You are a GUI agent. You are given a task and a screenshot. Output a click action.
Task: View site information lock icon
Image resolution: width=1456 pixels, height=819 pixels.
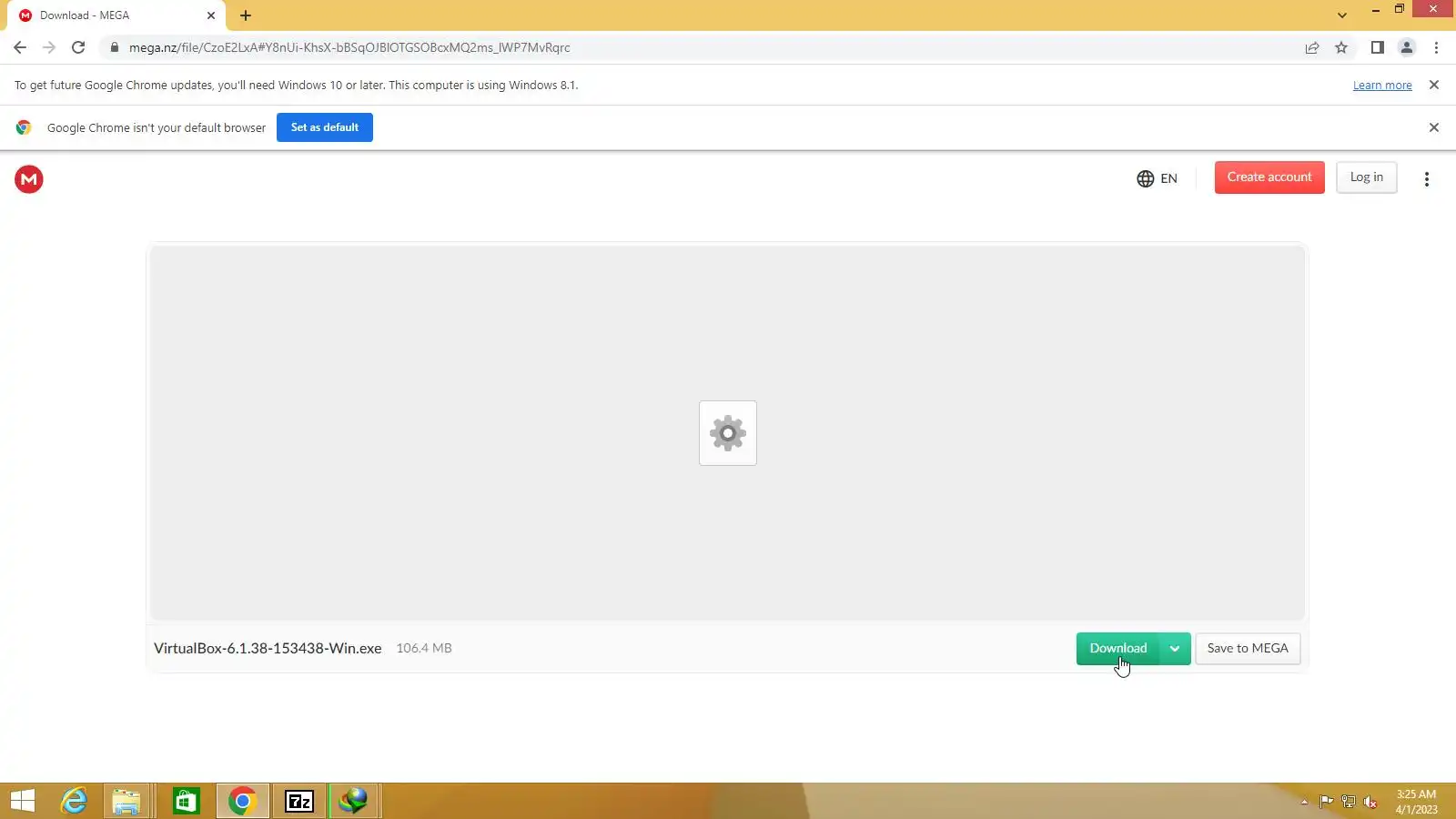click(114, 47)
